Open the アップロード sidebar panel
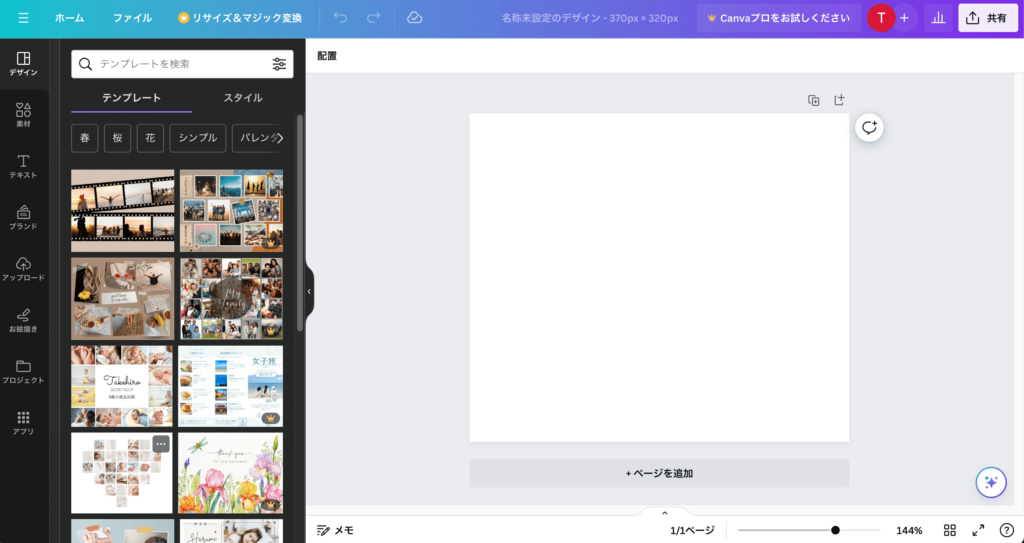Screen dimensions: 1024x543 [x=24, y=269]
